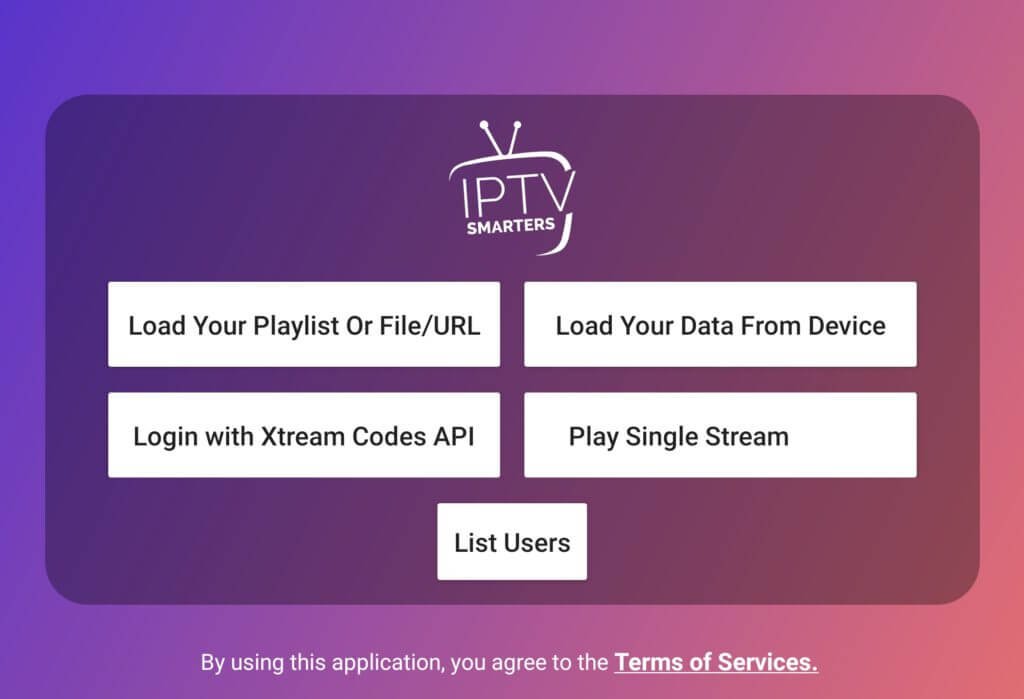Screen dimensions: 1024x699
Task: Tap the Xtream Codes API login option
Action: [304, 435]
